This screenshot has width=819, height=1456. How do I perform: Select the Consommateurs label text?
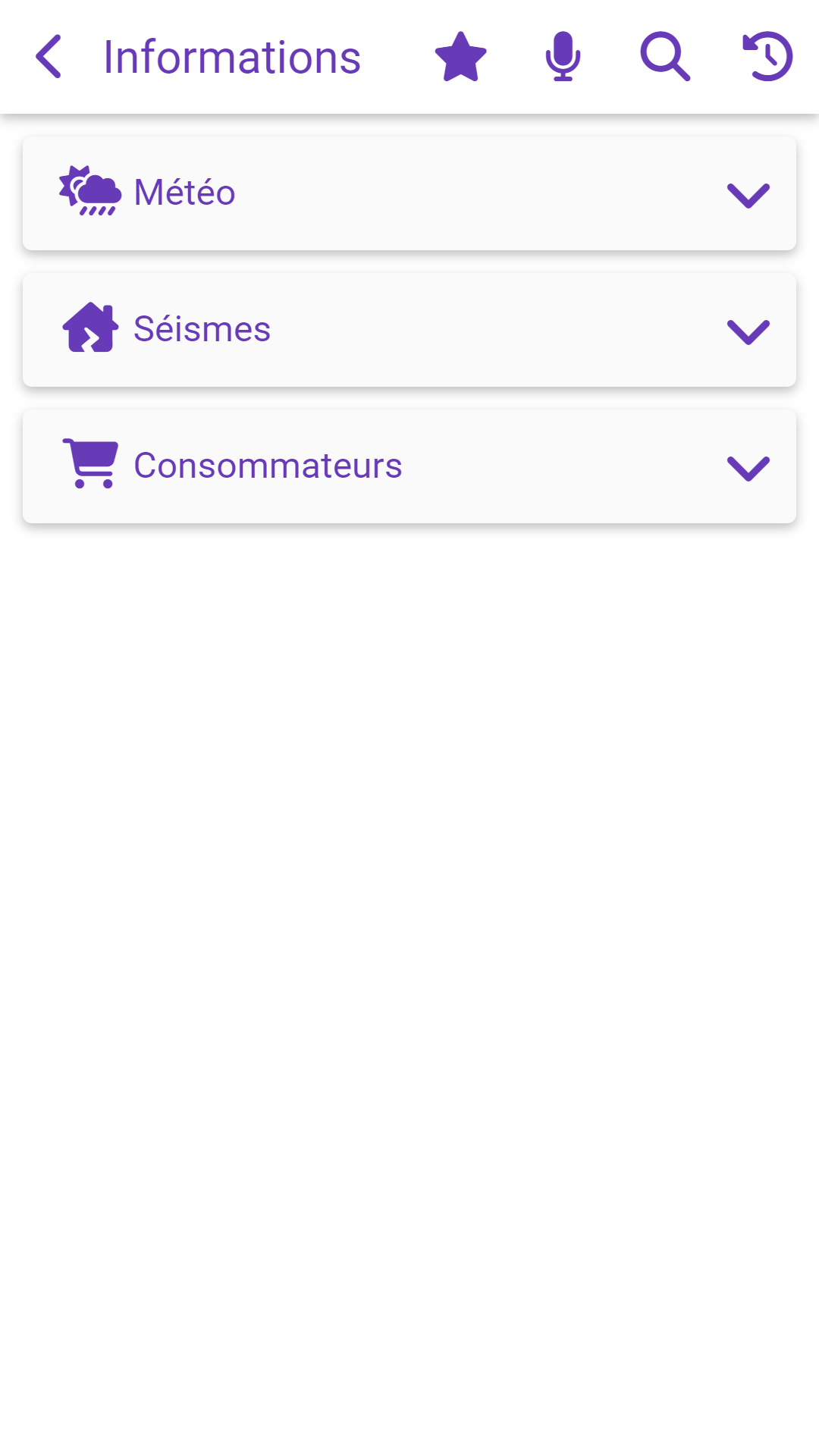point(268,466)
